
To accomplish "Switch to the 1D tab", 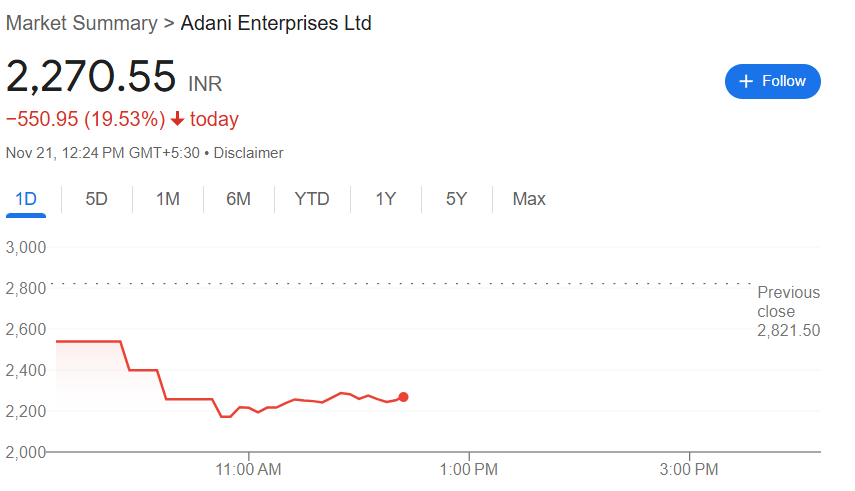I will tap(26, 199).
